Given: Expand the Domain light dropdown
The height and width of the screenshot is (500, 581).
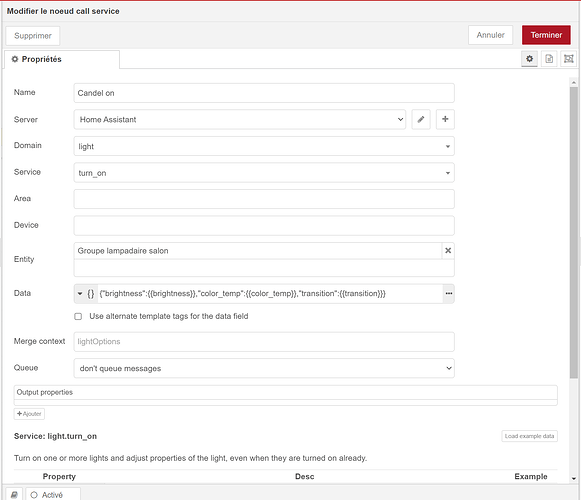Looking at the screenshot, I should (264, 146).
